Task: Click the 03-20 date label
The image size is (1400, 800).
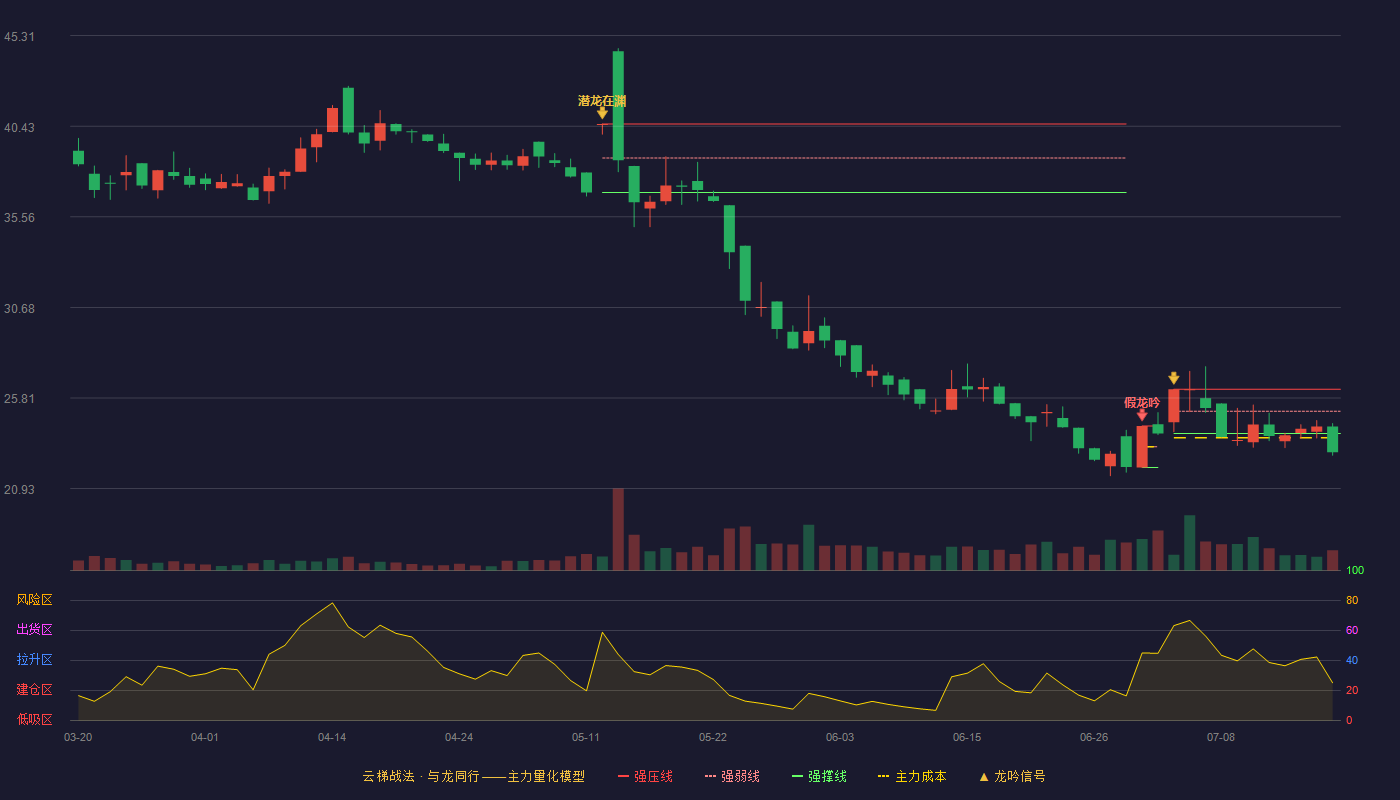Action: click(78, 737)
